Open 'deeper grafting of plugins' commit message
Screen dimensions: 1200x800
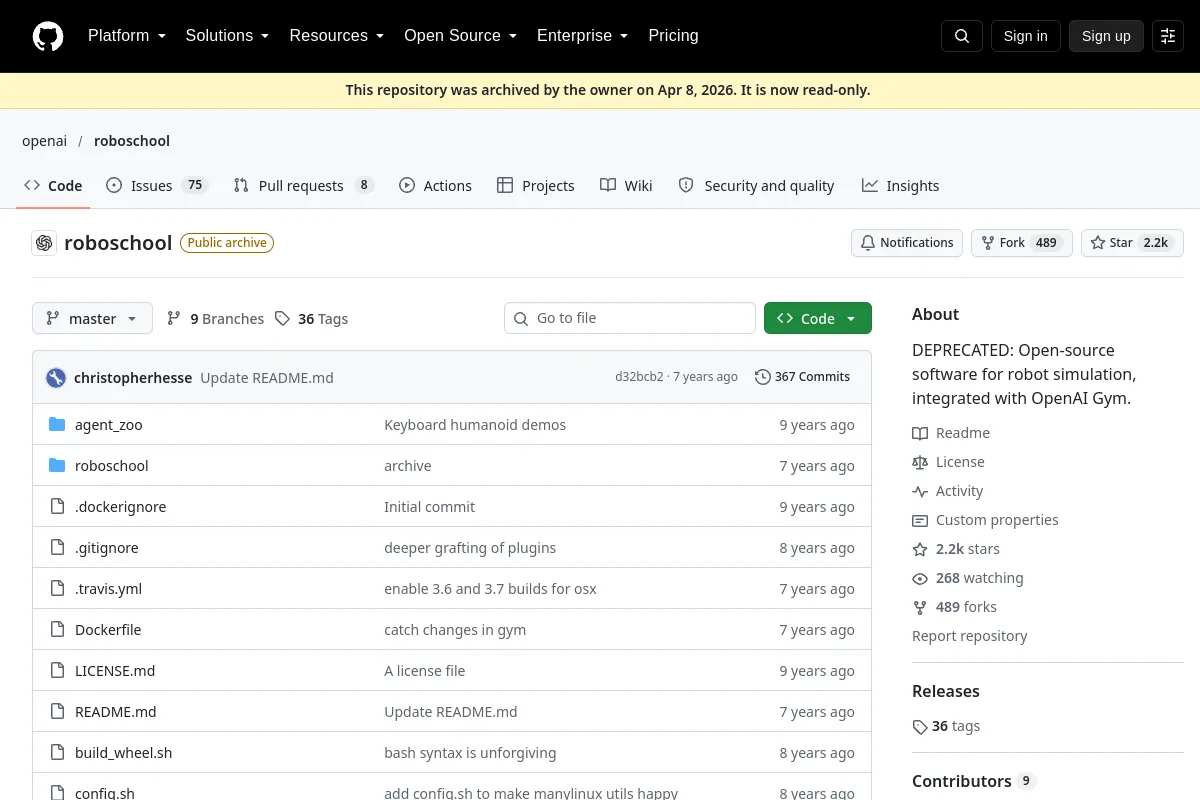pos(470,548)
